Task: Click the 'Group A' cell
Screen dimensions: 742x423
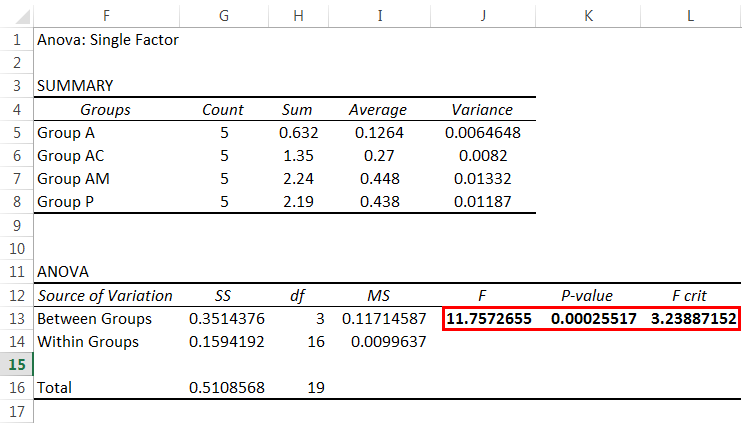Action: coord(66,133)
